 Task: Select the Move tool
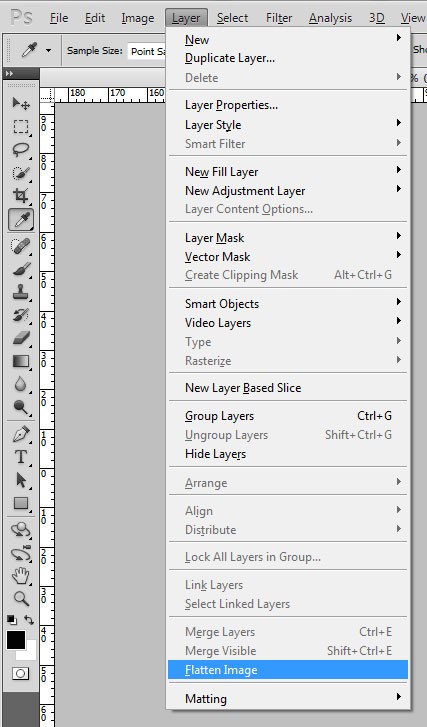click(x=21, y=103)
